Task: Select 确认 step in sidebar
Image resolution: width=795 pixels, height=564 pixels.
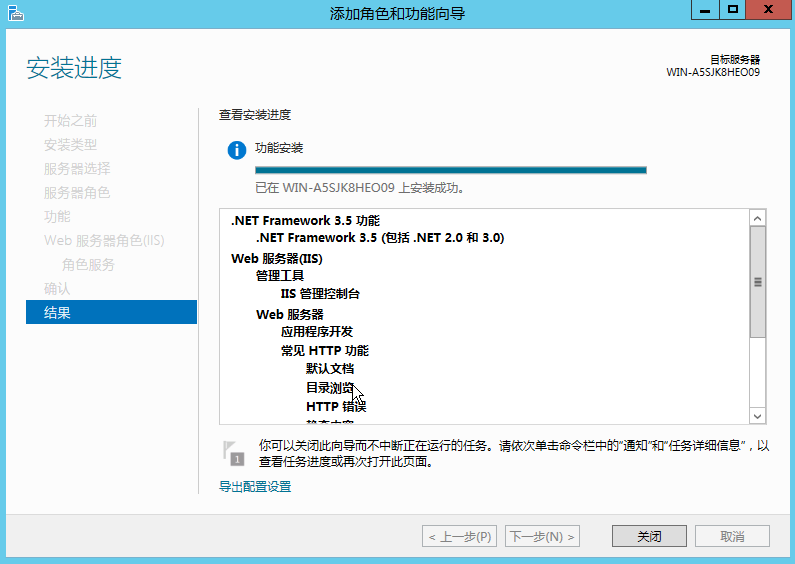Action: tap(57, 289)
